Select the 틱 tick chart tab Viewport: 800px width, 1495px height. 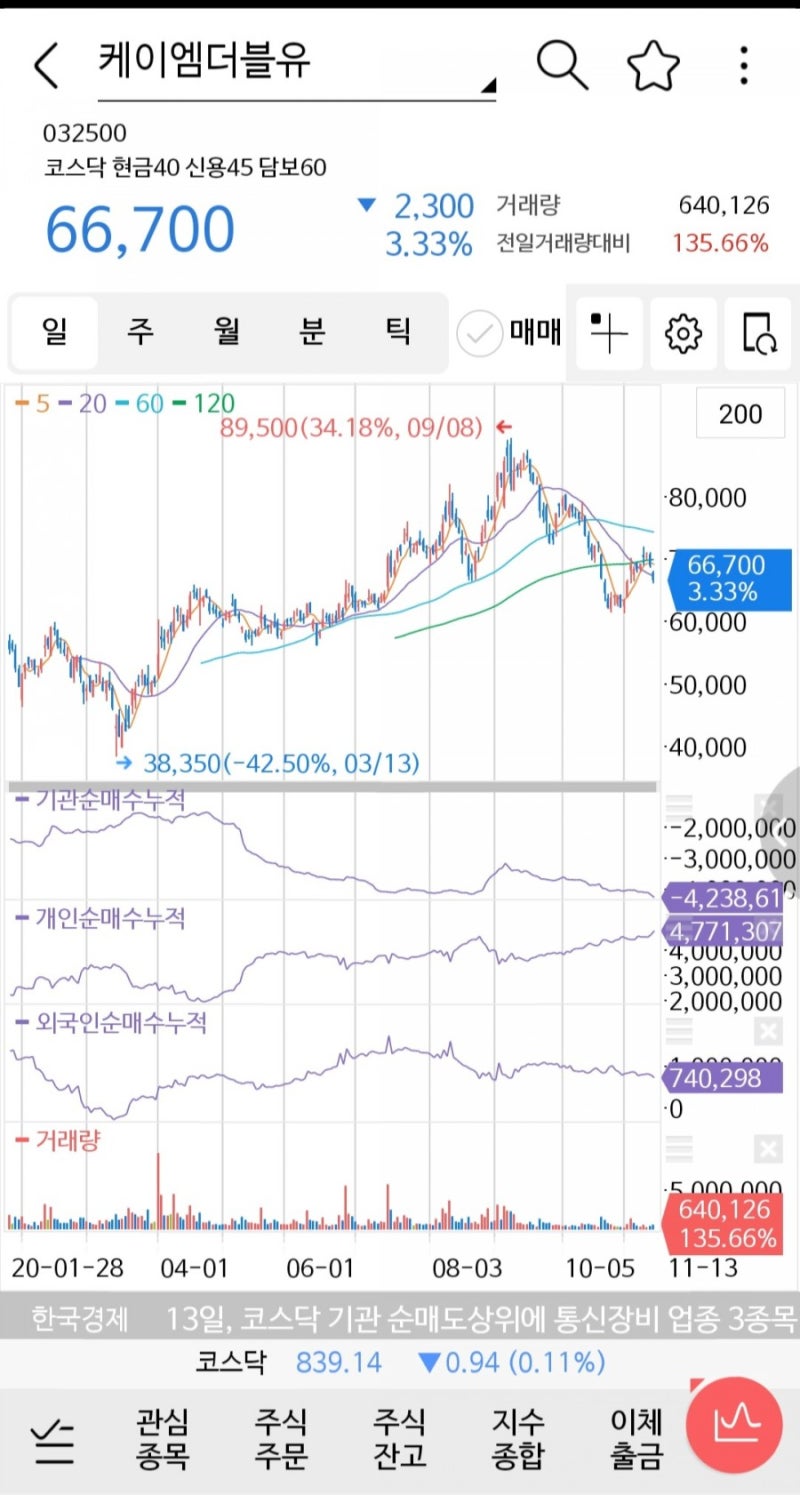click(x=398, y=332)
